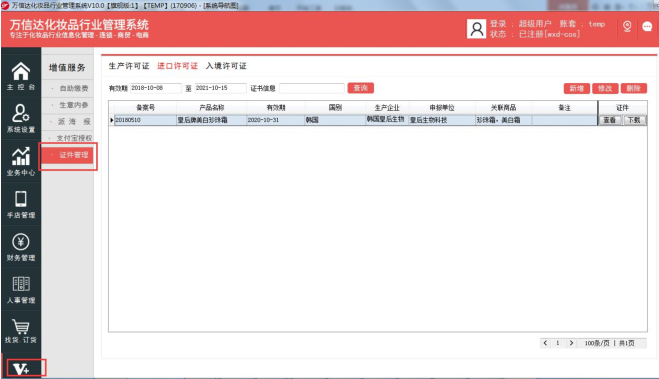Screen dimensions: 659x379
Task: Go to 业务中心 chart icon
Action: point(21,161)
